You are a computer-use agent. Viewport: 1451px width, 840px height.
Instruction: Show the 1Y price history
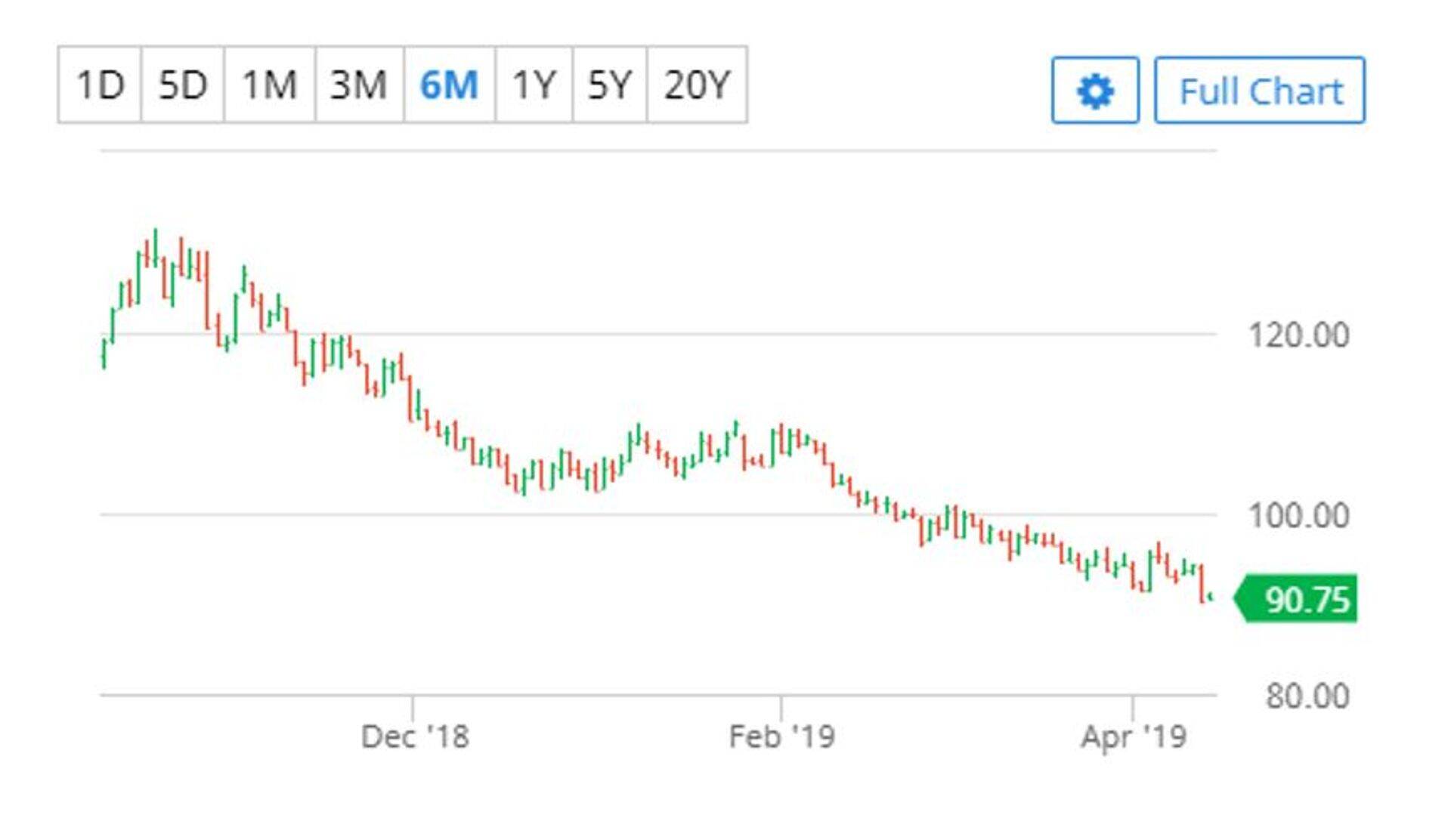click(x=534, y=85)
